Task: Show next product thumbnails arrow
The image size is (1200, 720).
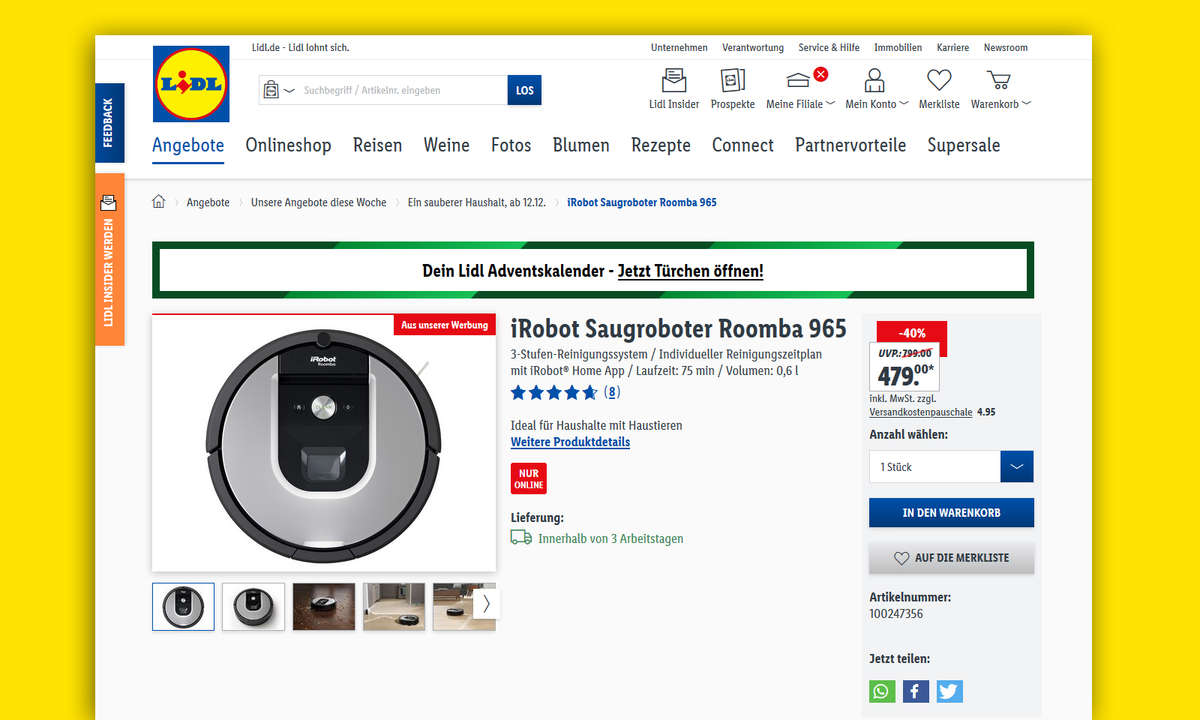Action: [x=486, y=603]
